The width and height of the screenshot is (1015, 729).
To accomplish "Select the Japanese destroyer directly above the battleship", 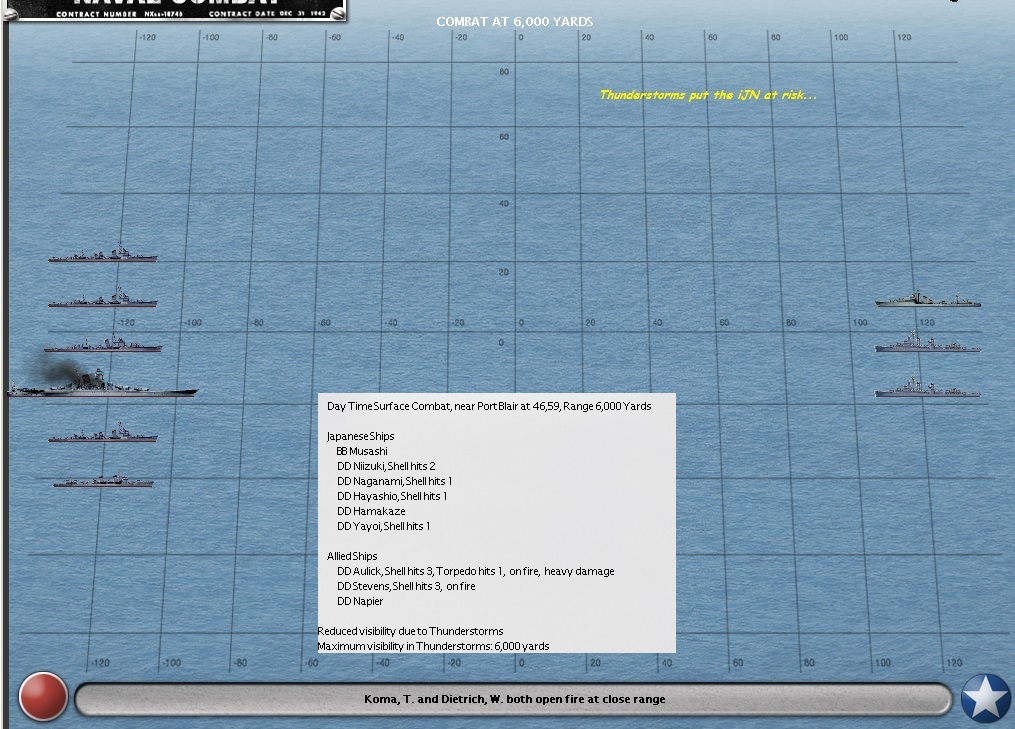I will point(103,343).
